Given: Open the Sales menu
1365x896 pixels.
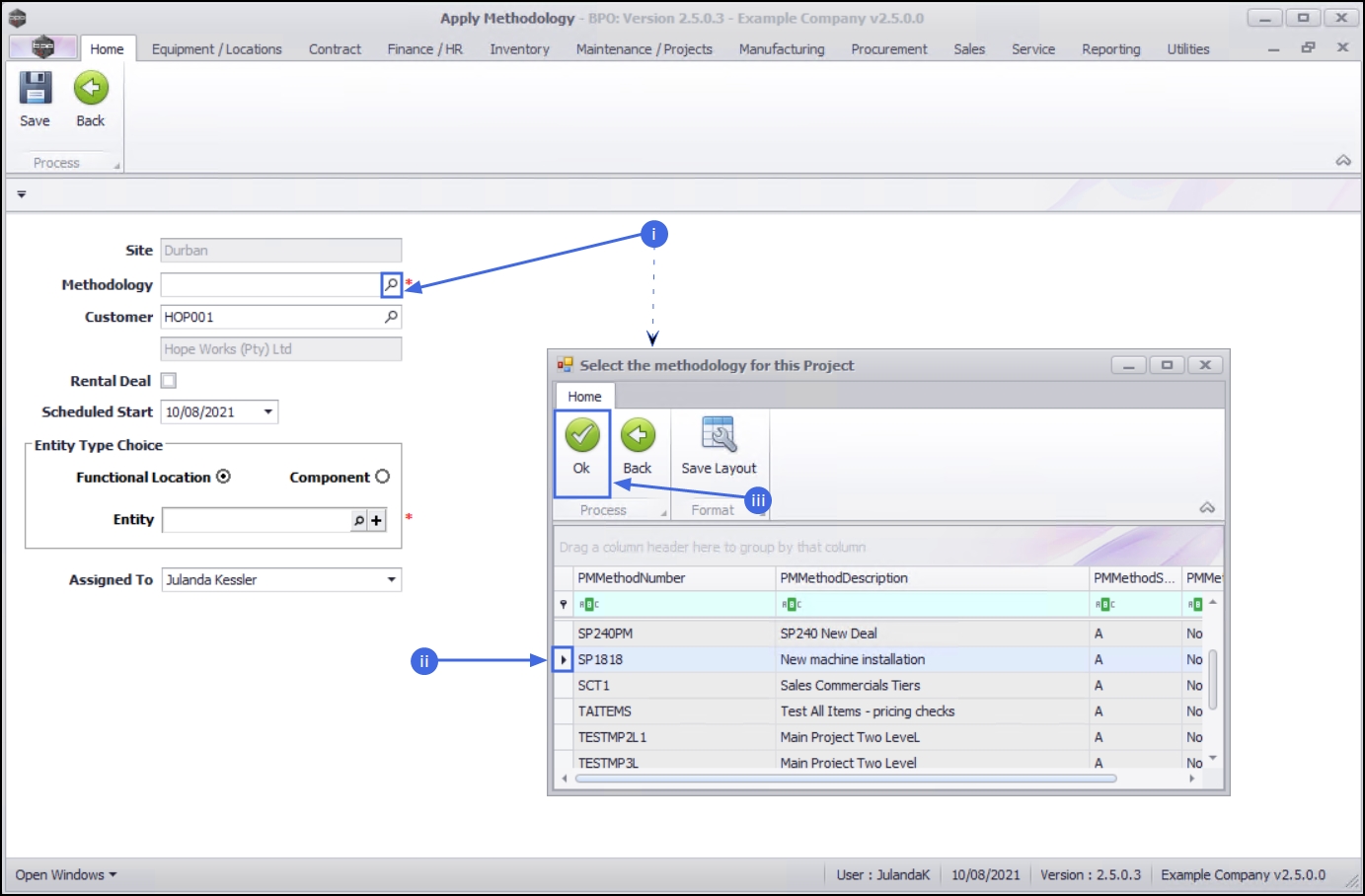Looking at the screenshot, I should pyautogui.click(x=969, y=48).
